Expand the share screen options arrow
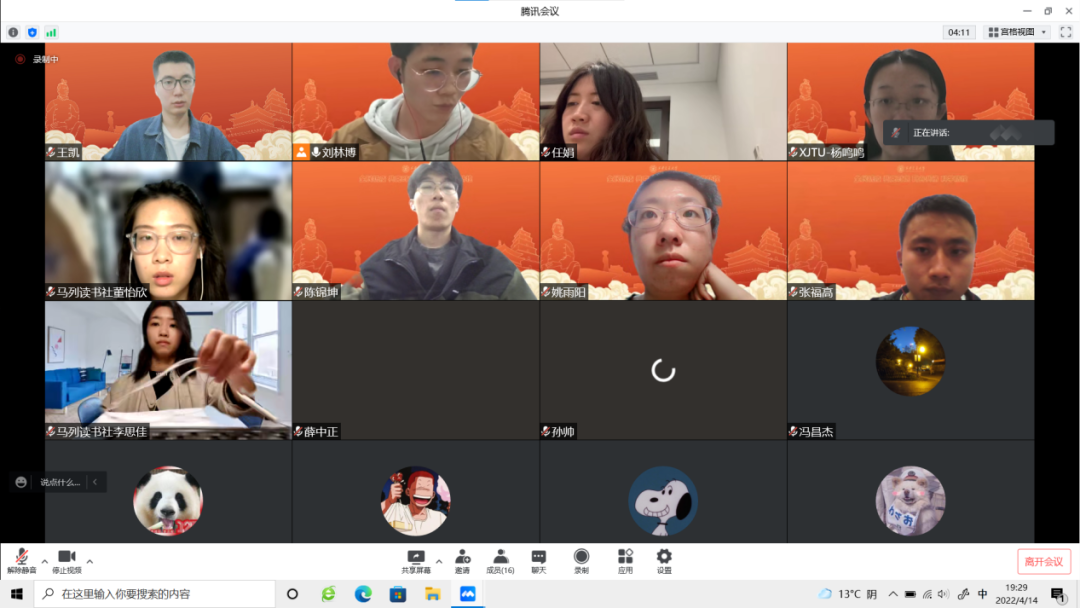 click(439, 561)
